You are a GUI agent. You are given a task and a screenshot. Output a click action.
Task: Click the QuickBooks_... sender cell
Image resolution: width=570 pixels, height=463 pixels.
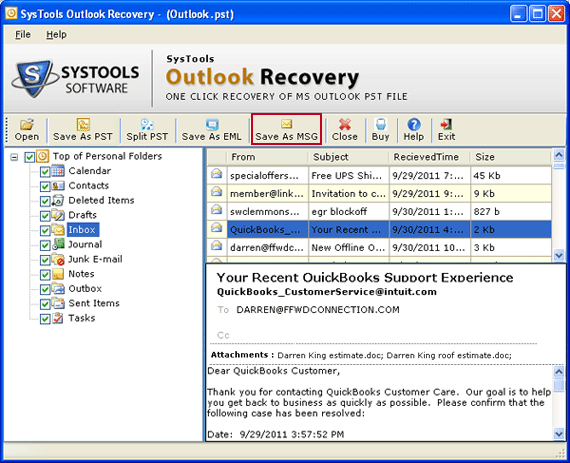click(268, 230)
